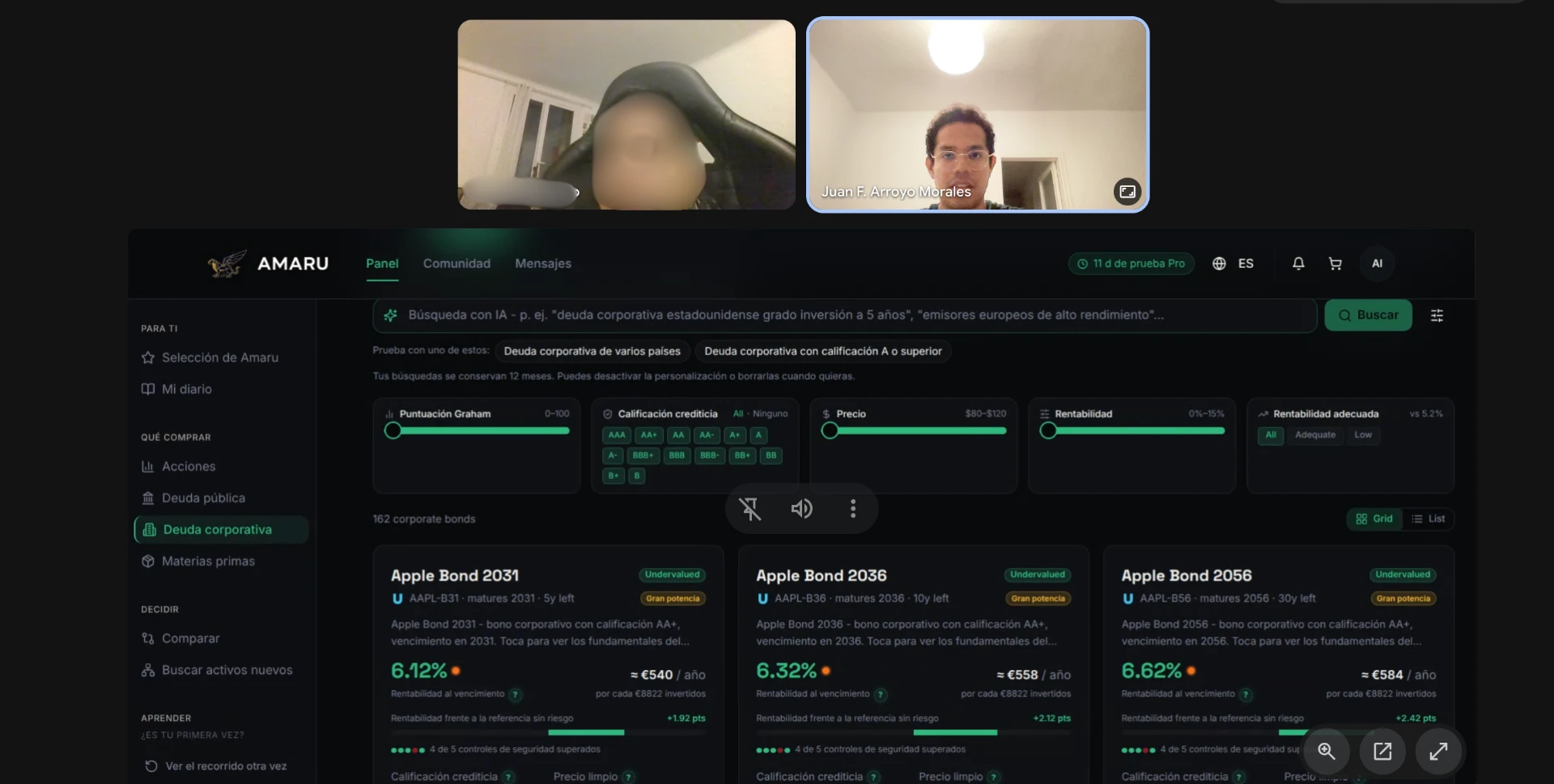
Task: Click the 11 d de prueba Pro badge
Action: point(1131,264)
